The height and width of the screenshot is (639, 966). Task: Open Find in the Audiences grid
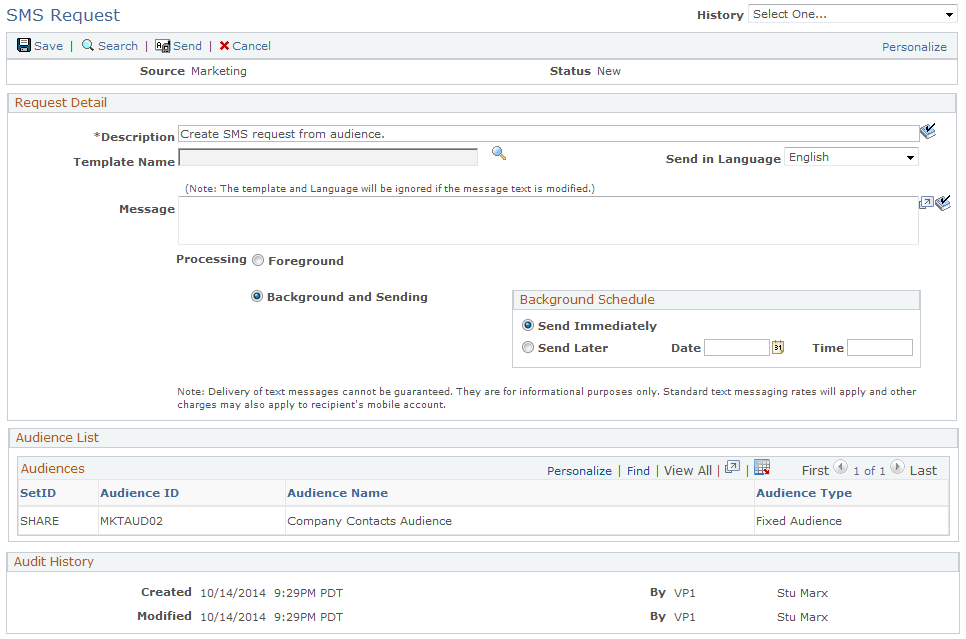tap(638, 470)
